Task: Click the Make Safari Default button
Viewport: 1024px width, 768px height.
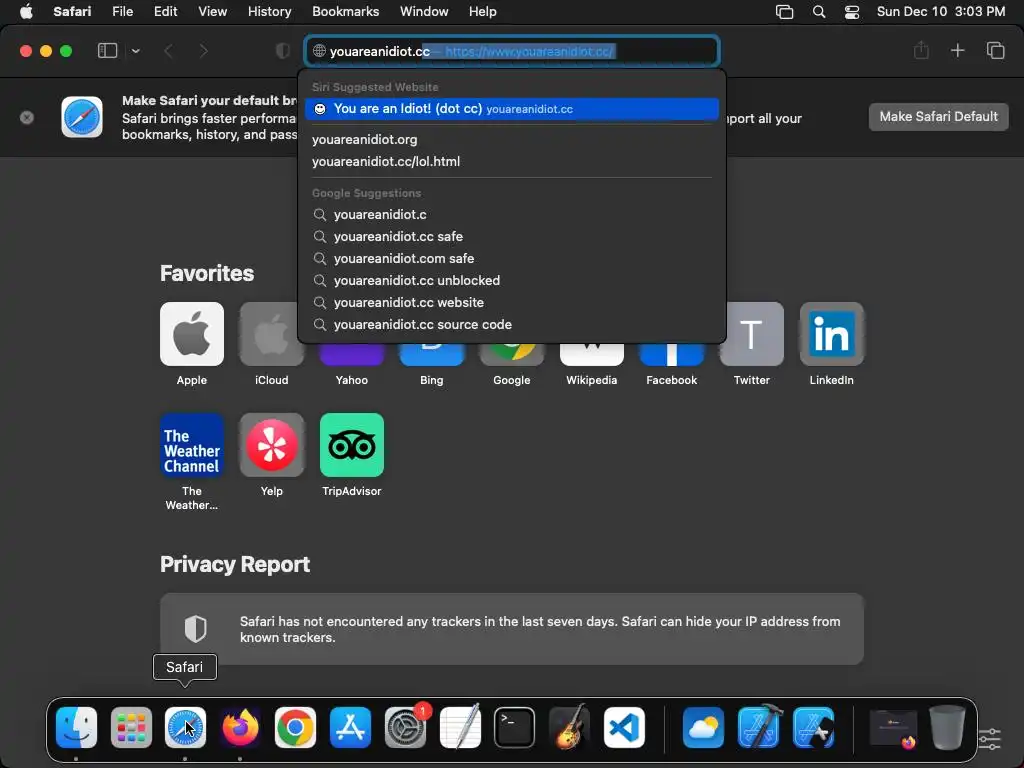Action: coord(938,117)
